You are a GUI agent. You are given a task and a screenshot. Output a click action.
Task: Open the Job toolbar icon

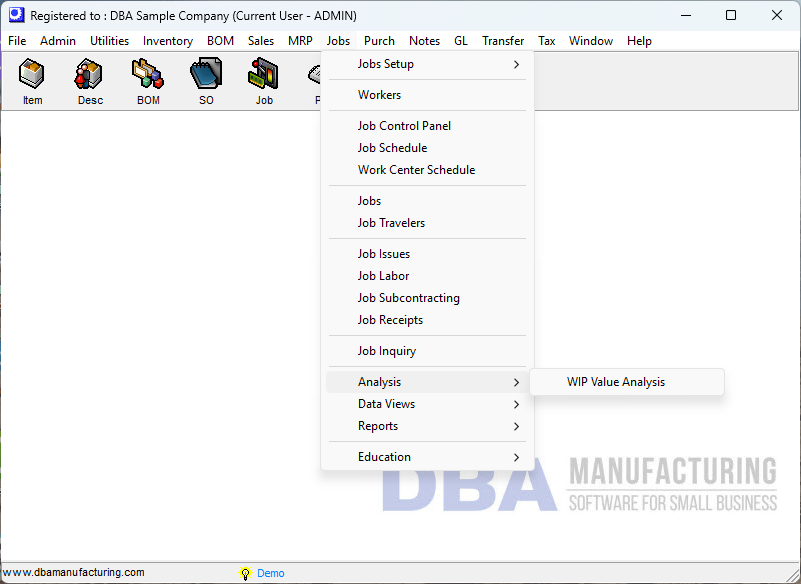(264, 81)
